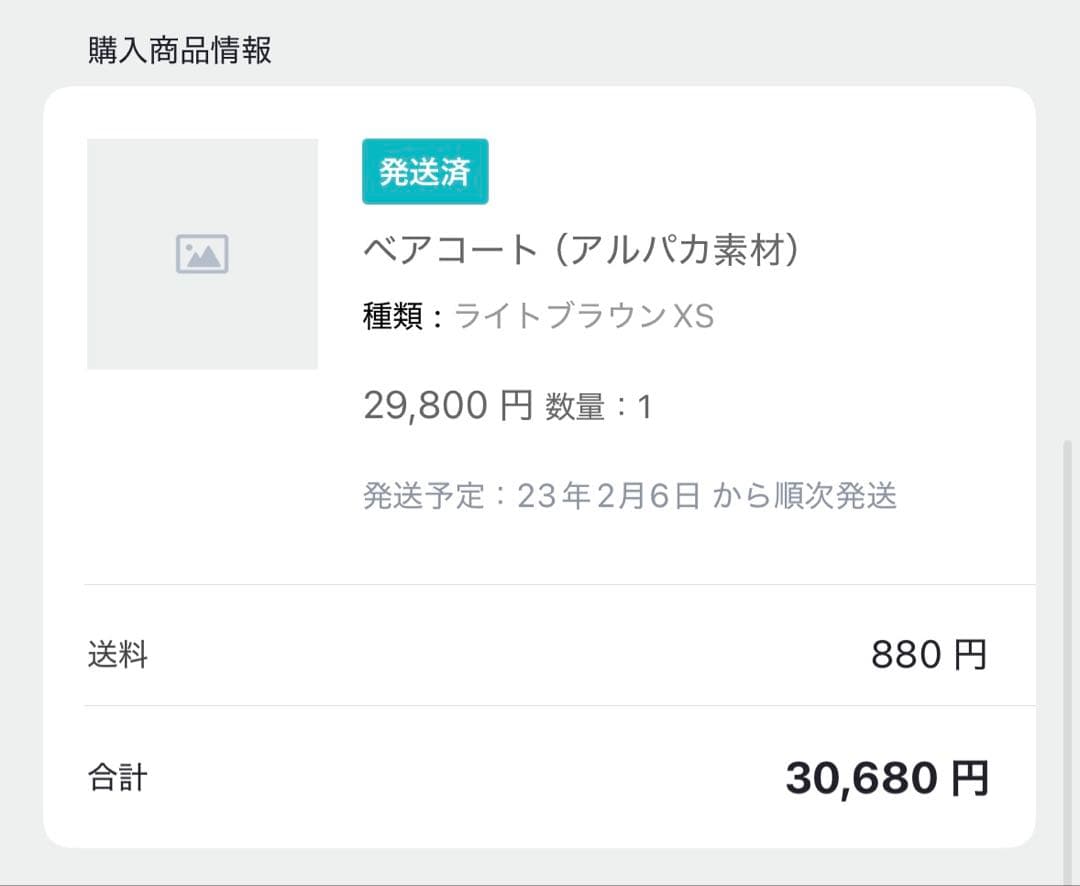Select the 23年2月6日 shipping date

[x=609, y=496]
